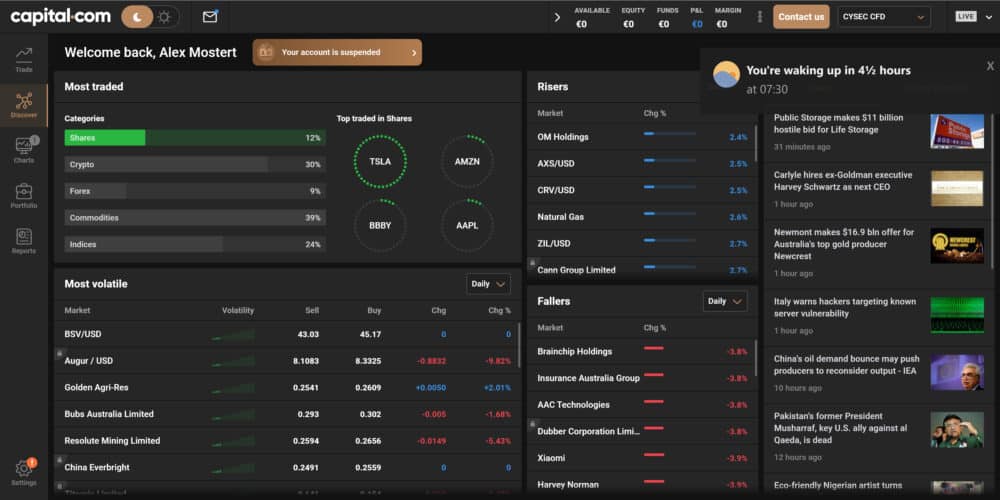1000x500 pixels.
Task: Read Newmont $16.9 bln offer headline
Action: 844,244
